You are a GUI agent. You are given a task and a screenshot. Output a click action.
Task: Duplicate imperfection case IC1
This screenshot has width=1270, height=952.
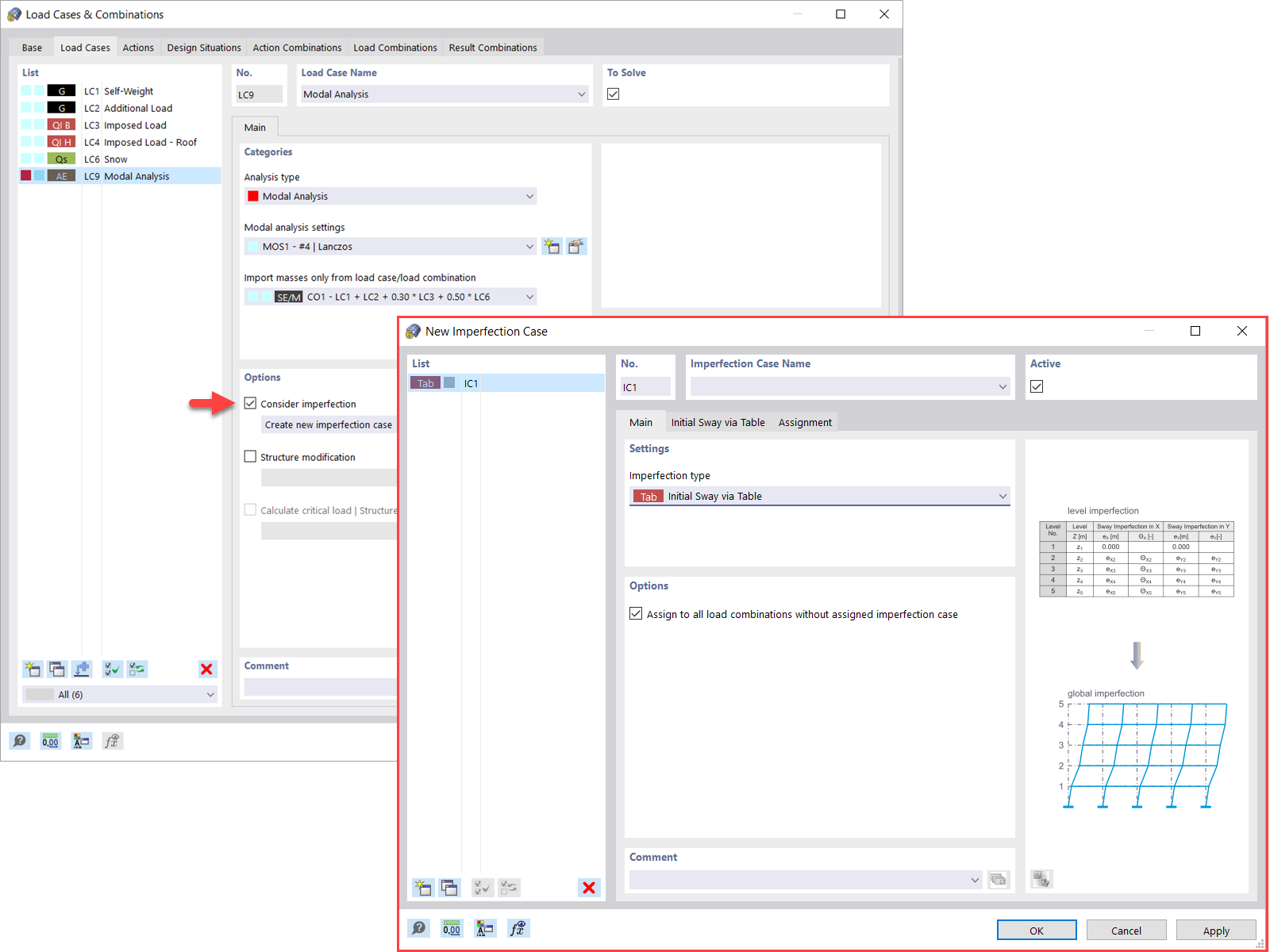point(450,888)
